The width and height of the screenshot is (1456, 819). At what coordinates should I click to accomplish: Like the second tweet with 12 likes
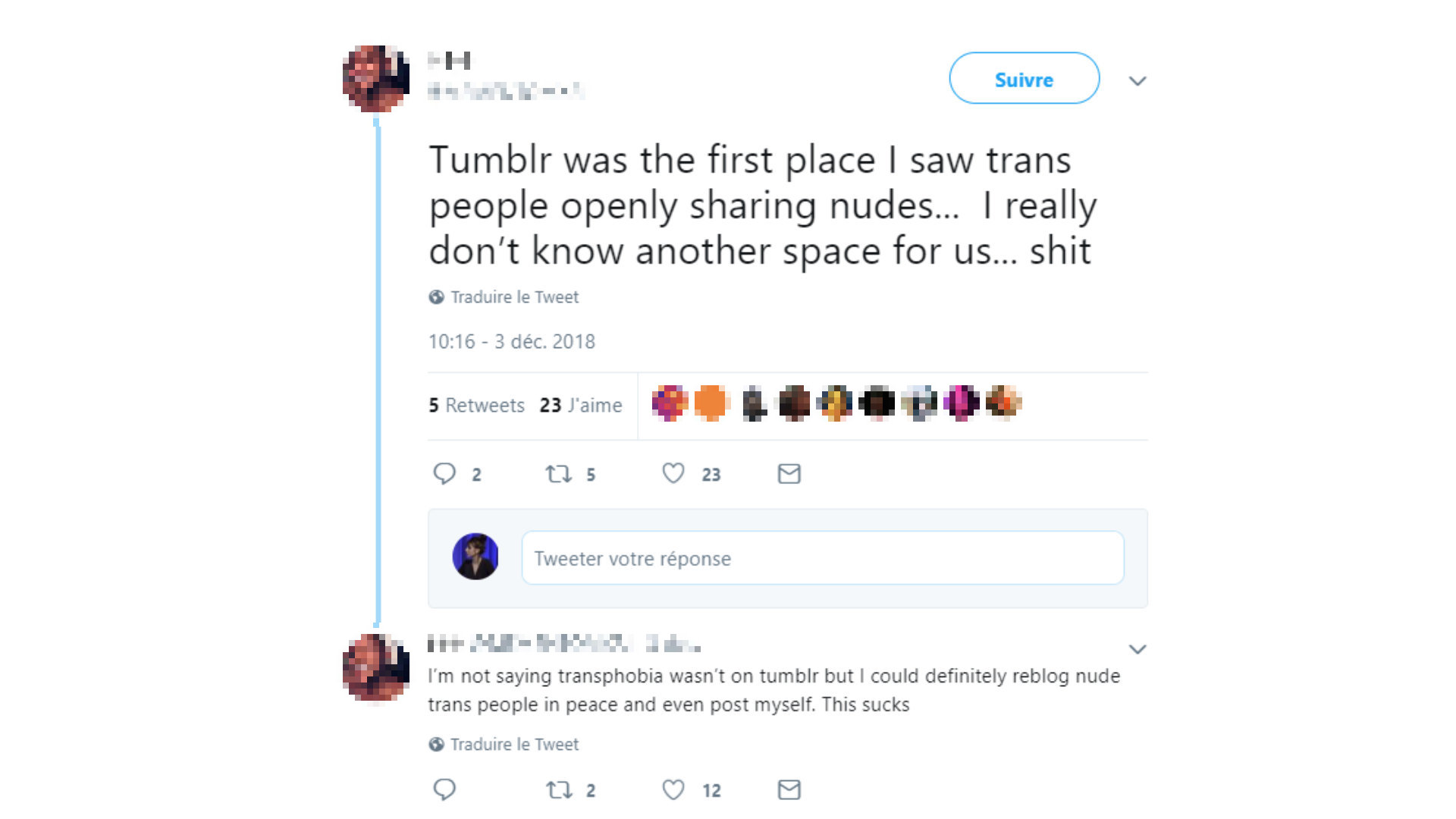click(673, 789)
